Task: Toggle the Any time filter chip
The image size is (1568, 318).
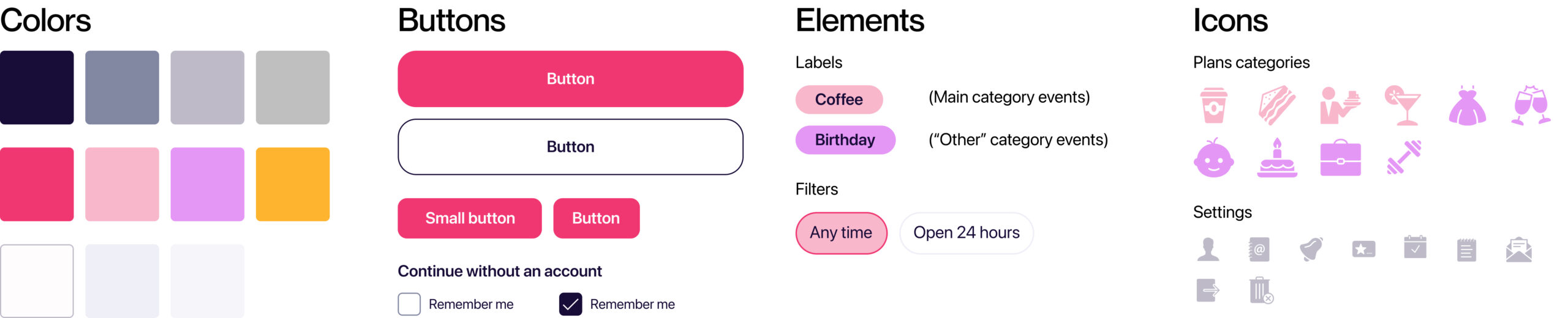Action: pos(841,233)
